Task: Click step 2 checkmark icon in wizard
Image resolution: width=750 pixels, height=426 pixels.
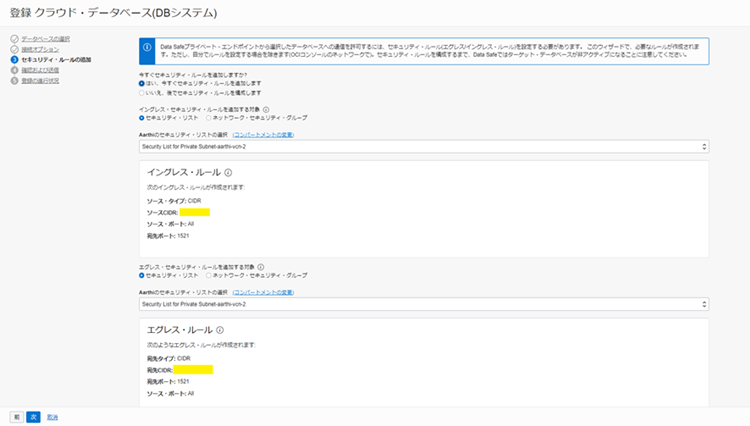Action: (14, 49)
